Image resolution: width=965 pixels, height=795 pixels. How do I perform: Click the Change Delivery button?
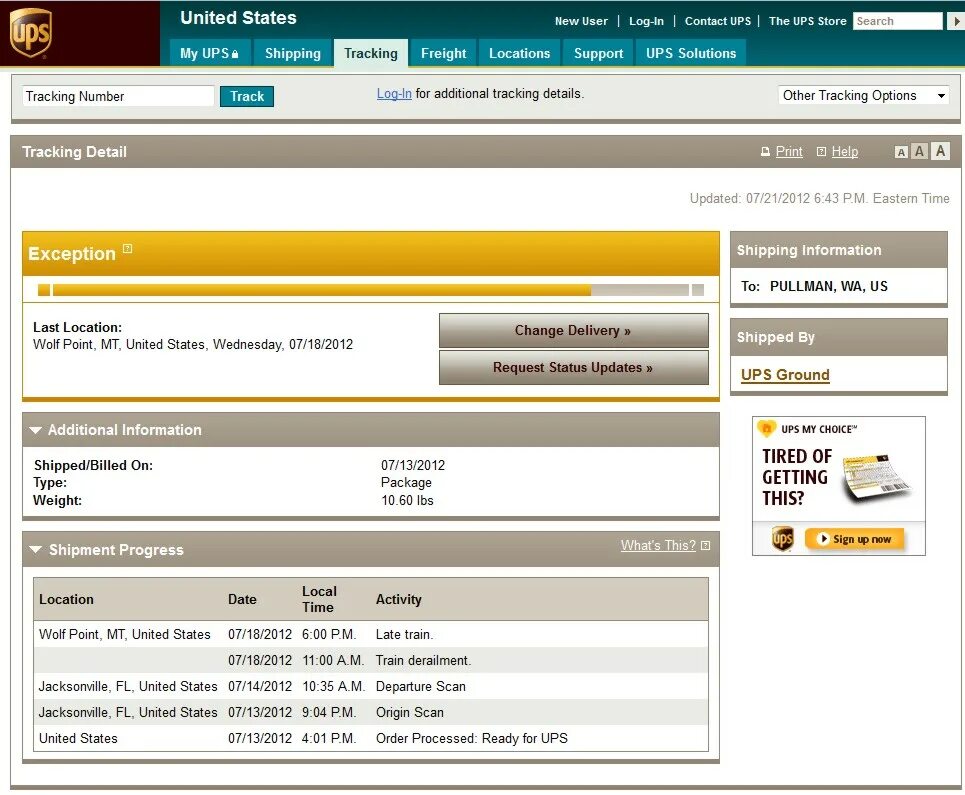[574, 330]
